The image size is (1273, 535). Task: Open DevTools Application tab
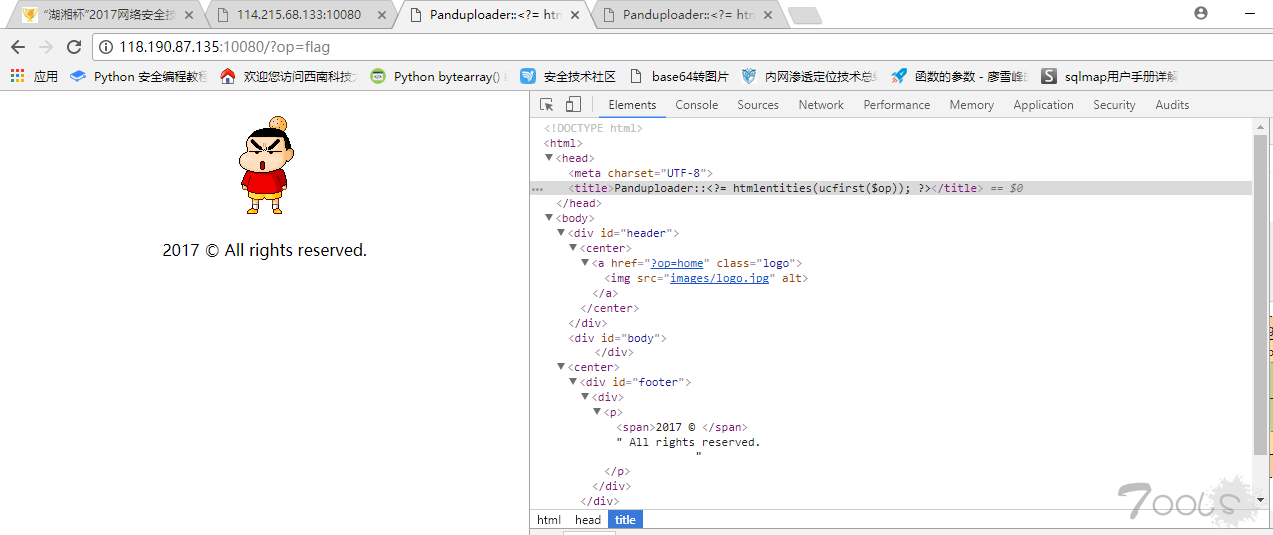1043,104
